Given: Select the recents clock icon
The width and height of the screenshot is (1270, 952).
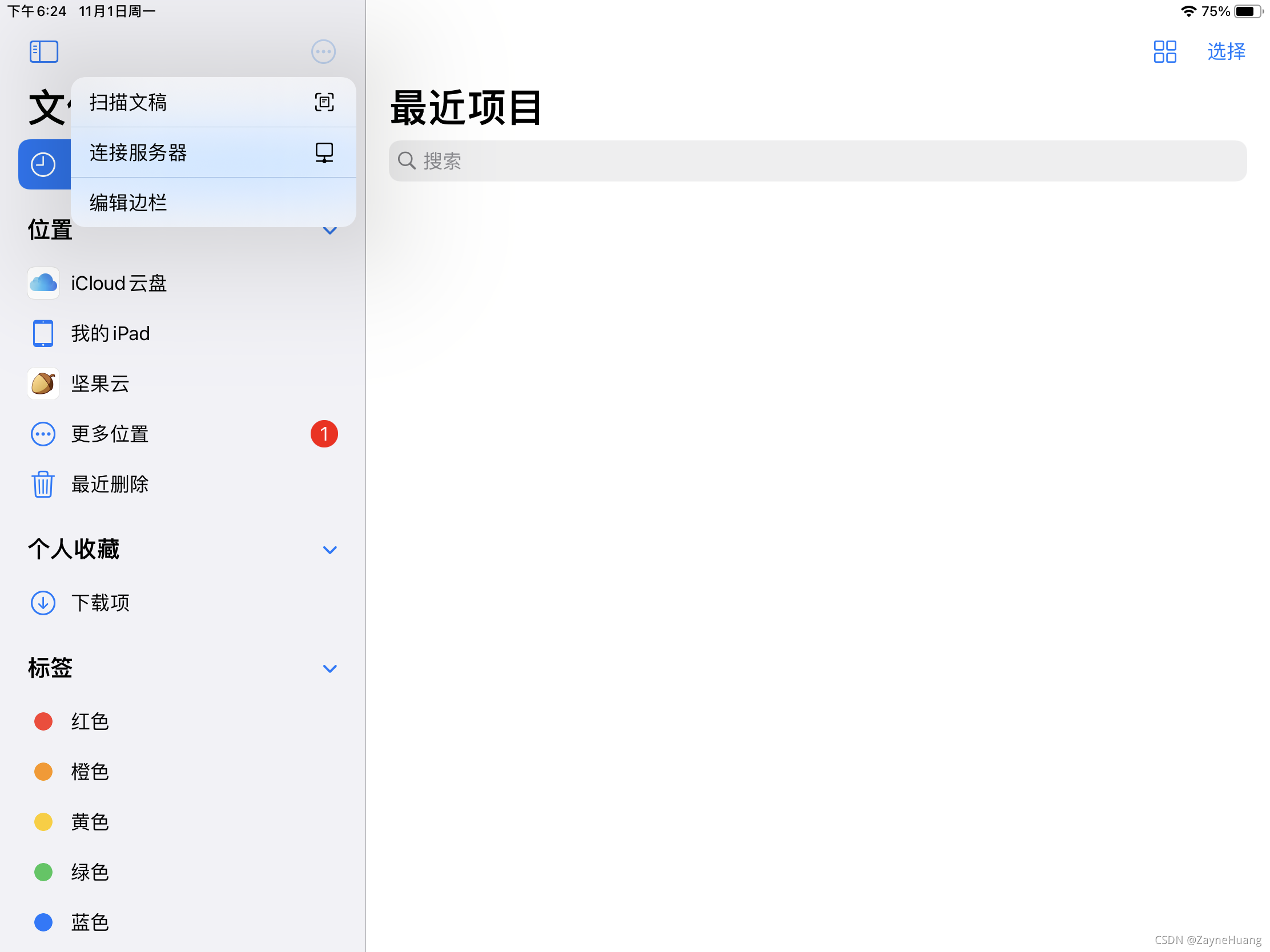Looking at the screenshot, I should (43, 165).
